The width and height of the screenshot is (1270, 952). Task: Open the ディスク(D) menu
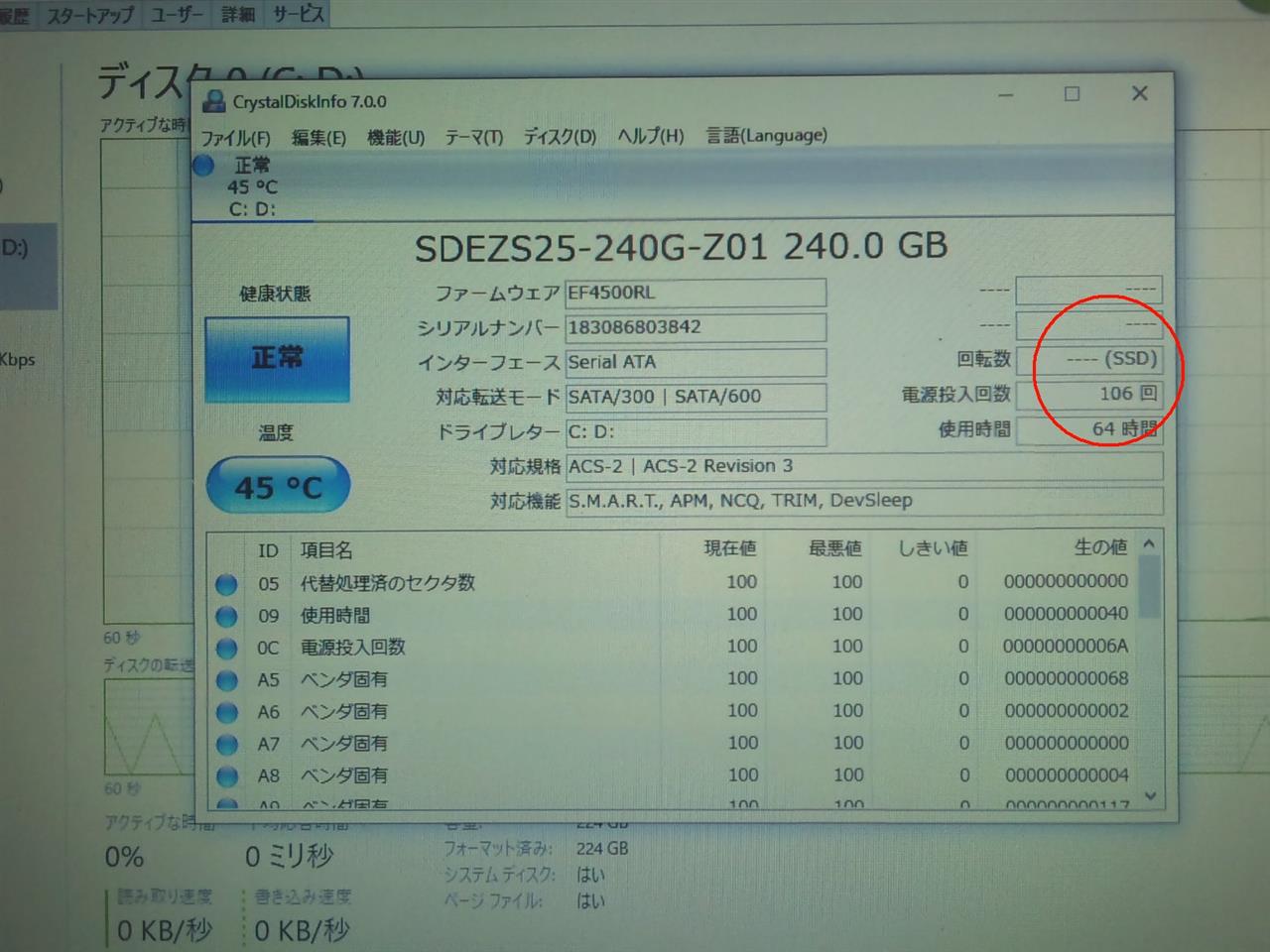point(560,136)
